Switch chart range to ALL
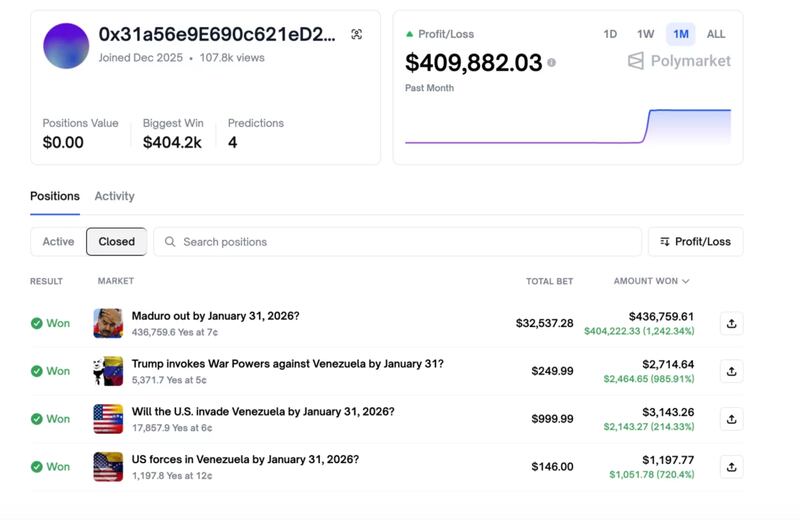Screen dimensions: 800x520 point(716,34)
